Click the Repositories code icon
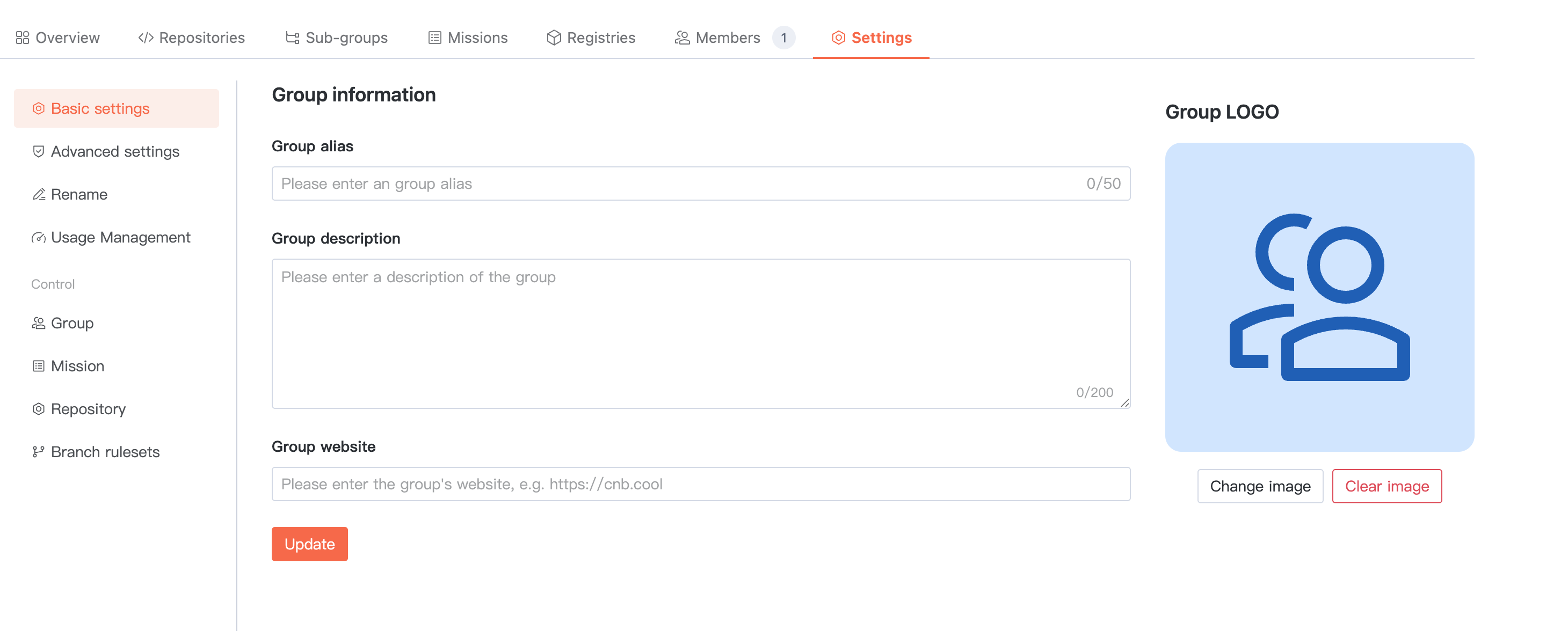 [x=146, y=38]
